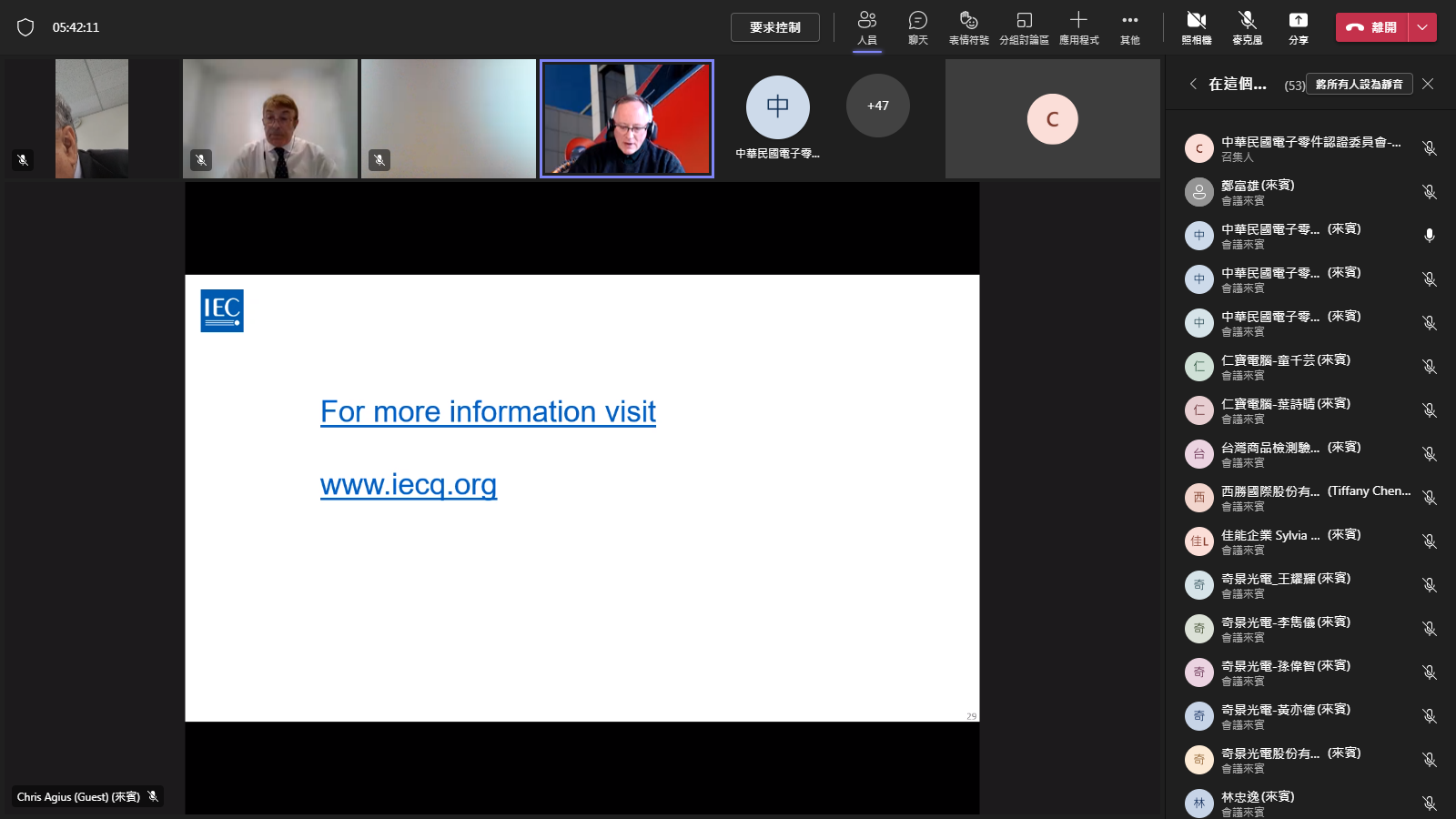Click mic icon beside 台灣商品檢測驗...
The height and width of the screenshot is (819, 1456).
1430,454
